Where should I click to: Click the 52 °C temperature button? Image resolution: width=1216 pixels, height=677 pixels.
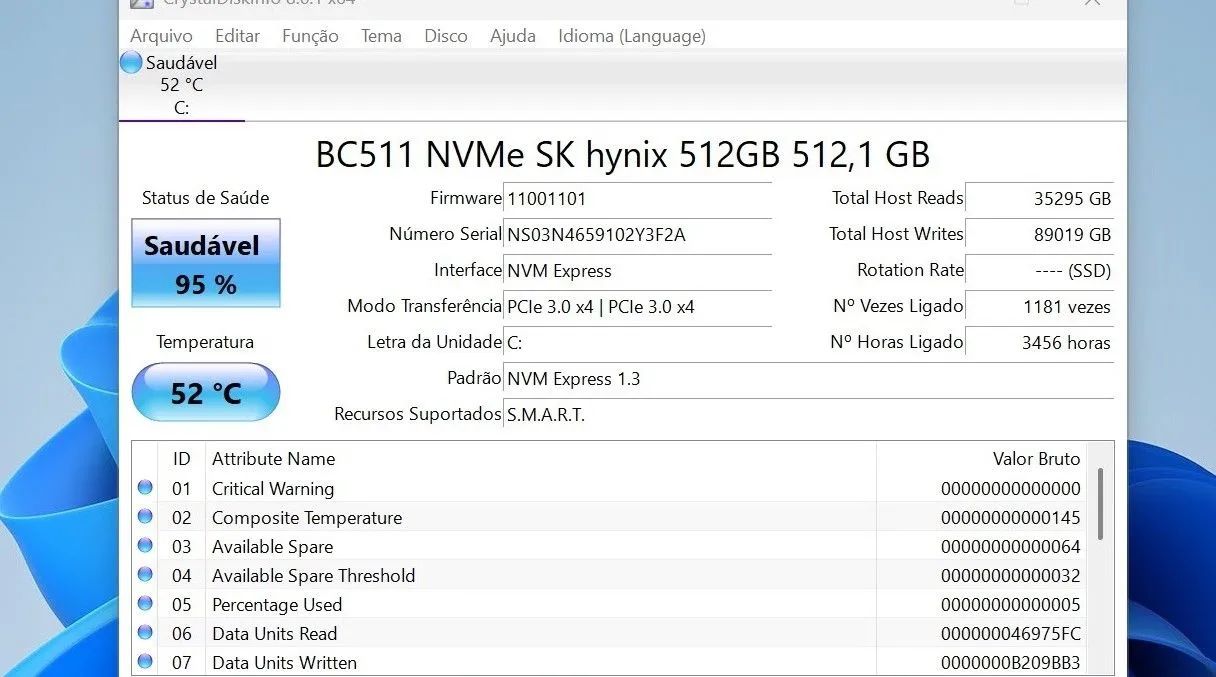click(x=206, y=392)
